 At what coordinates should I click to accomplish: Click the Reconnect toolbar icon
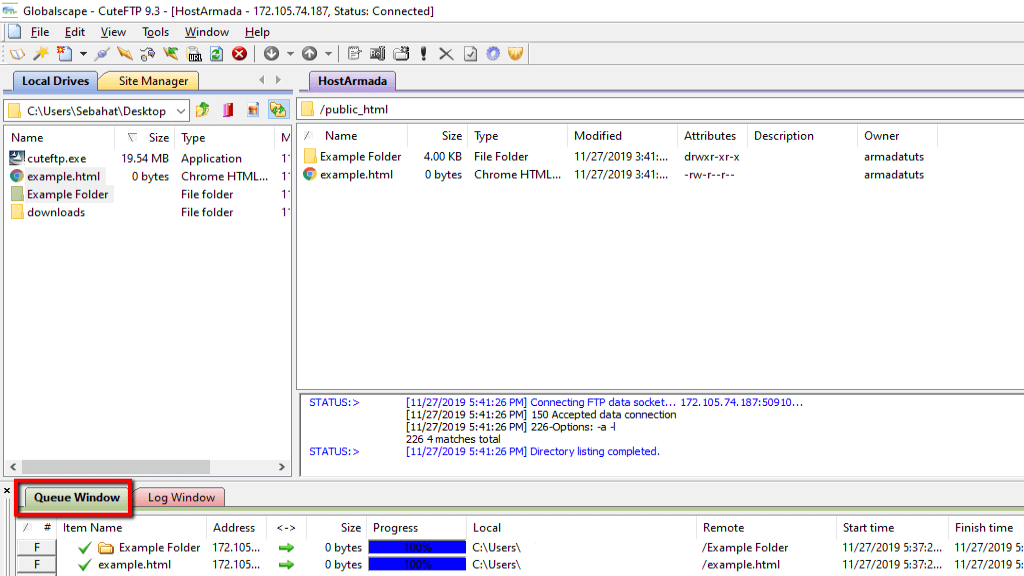(148, 54)
